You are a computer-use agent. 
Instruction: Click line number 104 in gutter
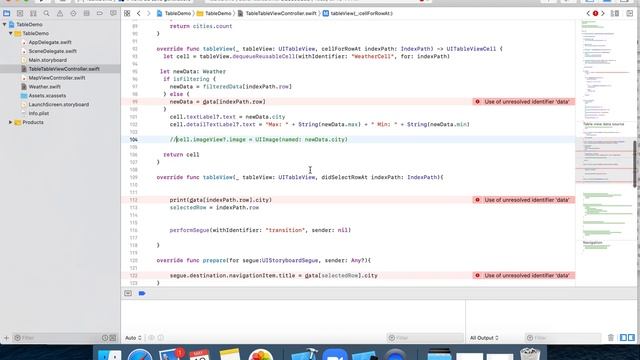133,140
